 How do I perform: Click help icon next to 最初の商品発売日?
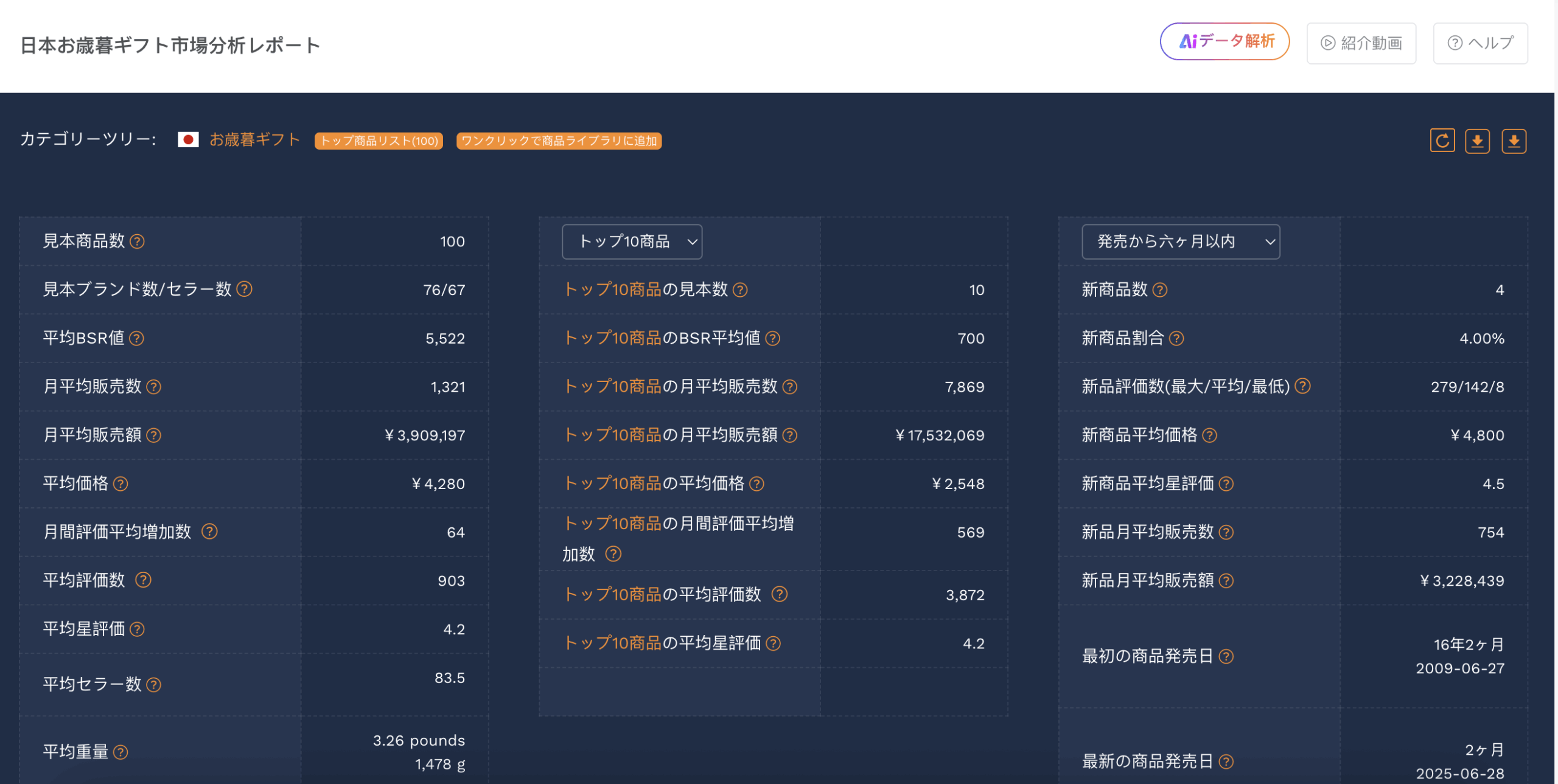[x=1226, y=656]
